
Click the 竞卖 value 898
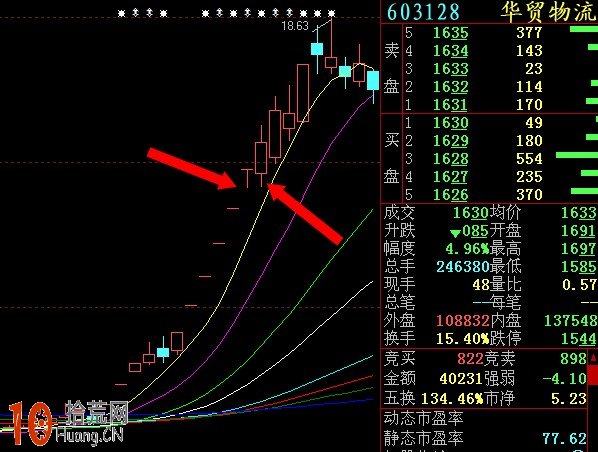pos(574,359)
